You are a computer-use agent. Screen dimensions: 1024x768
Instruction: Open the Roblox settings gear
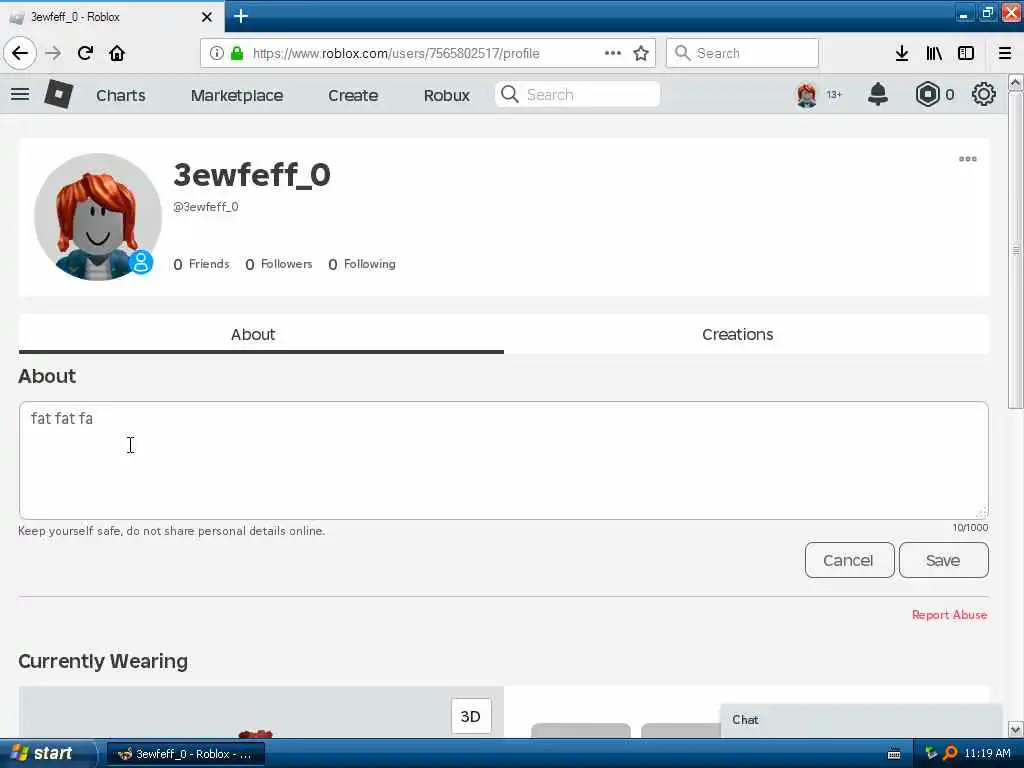coord(984,95)
